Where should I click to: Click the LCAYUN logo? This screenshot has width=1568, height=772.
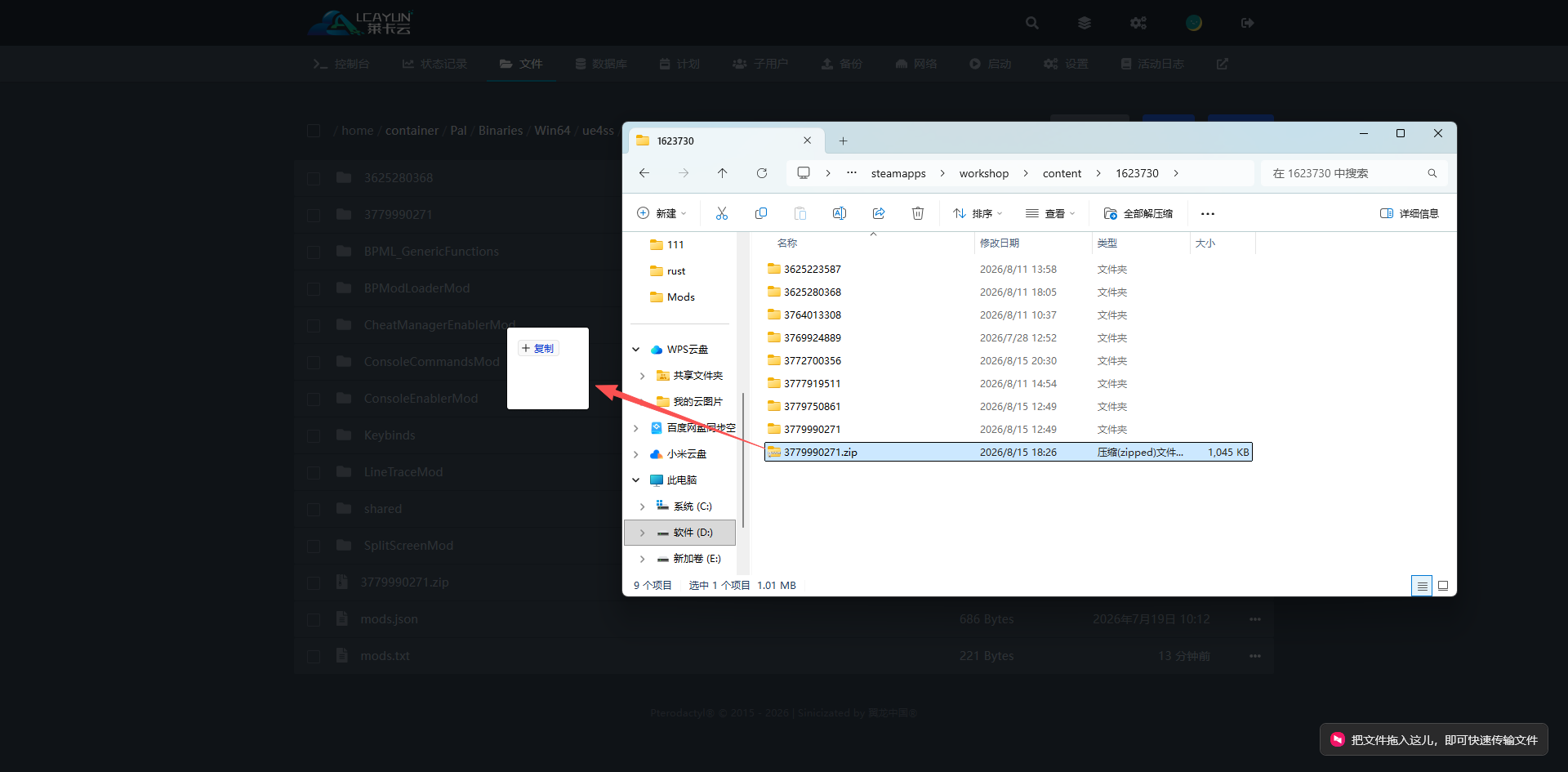click(361, 23)
